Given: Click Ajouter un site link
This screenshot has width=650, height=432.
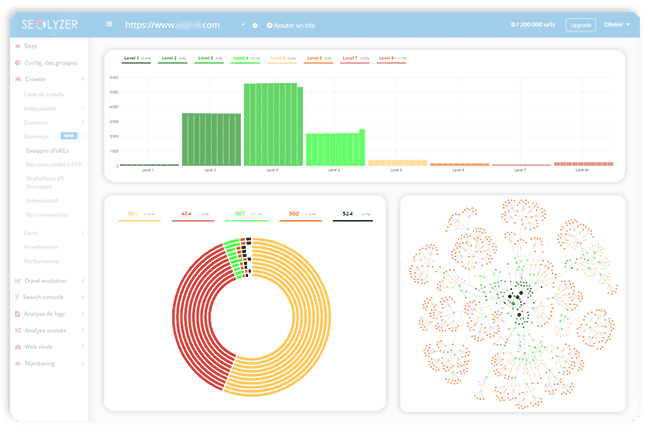Looking at the screenshot, I should pos(292,25).
